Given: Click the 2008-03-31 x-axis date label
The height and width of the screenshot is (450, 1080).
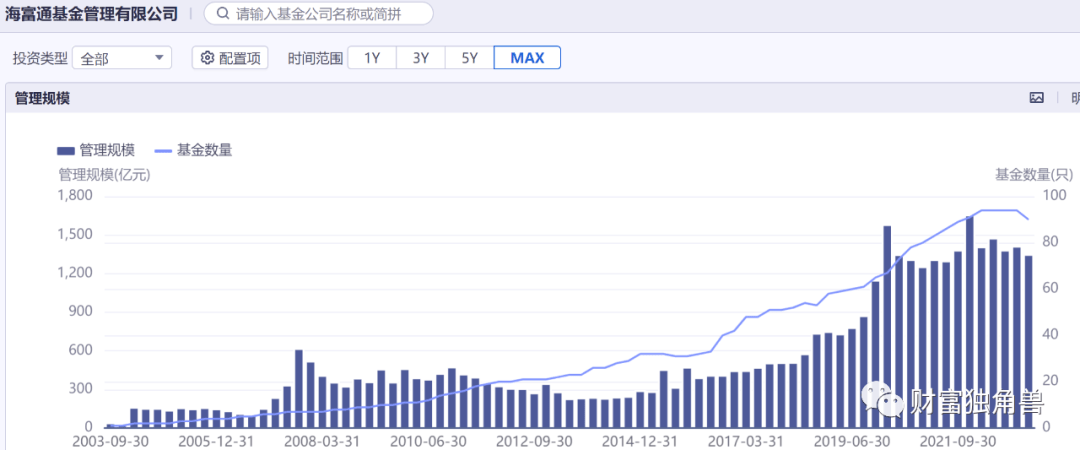Looking at the screenshot, I should point(322,441).
